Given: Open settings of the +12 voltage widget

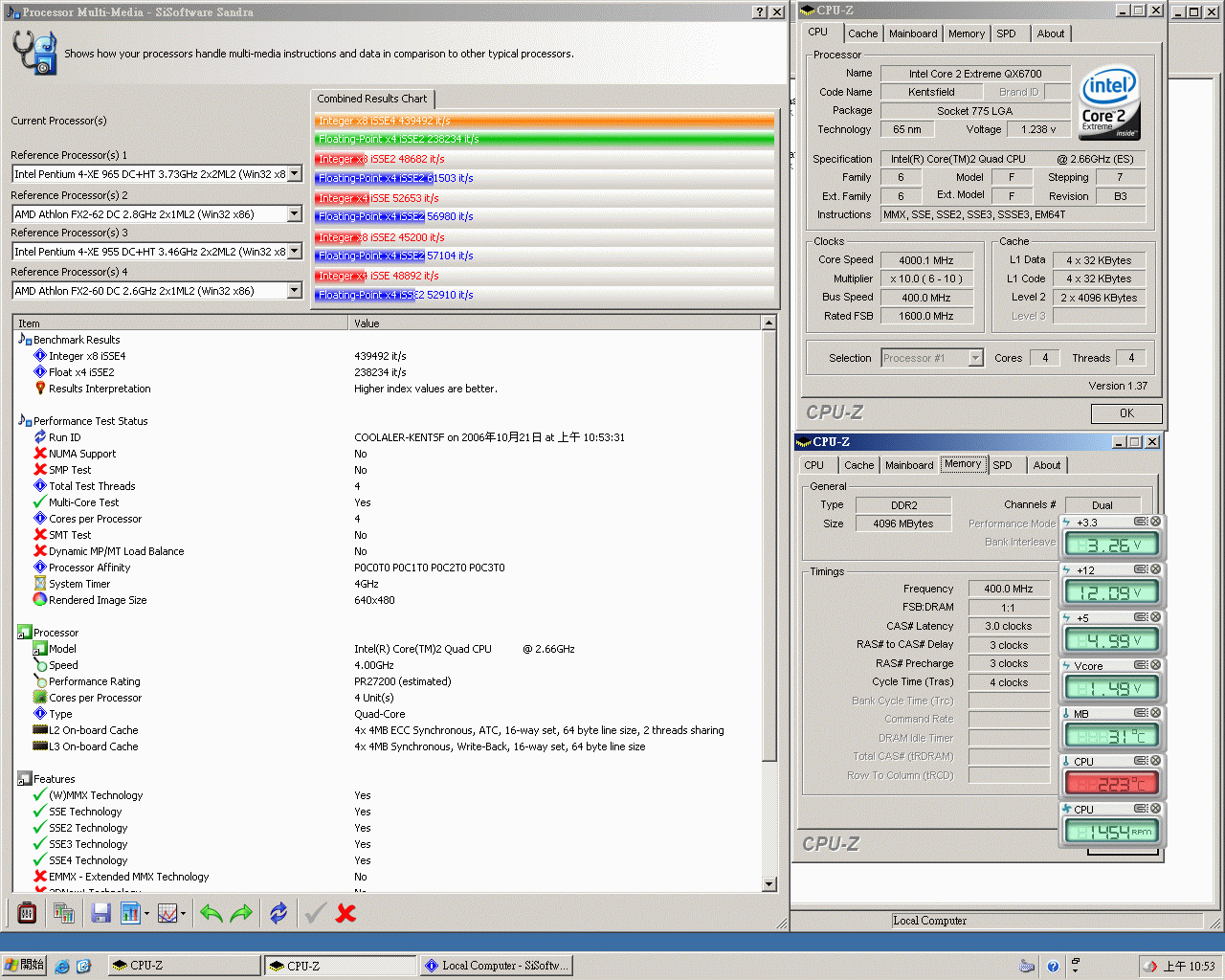Looking at the screenshot, I should pos(1141,569).
